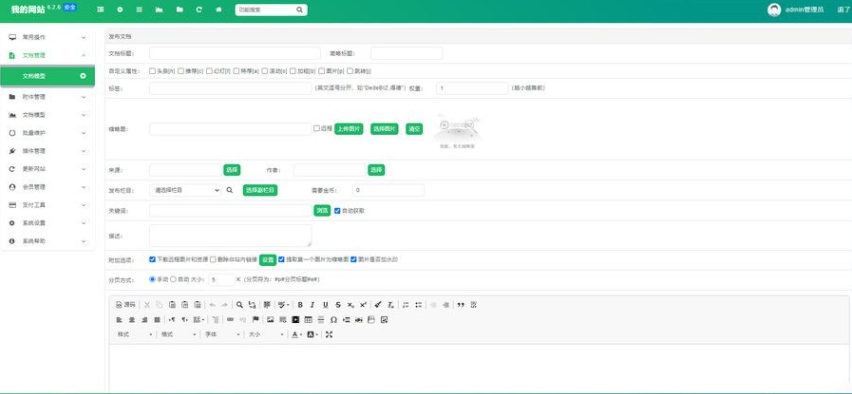Image resolution: width=852 pixels, height=394 pixels.
Task: Click the Link icon in editor toolbar
Action: click(x=230, y=320)
